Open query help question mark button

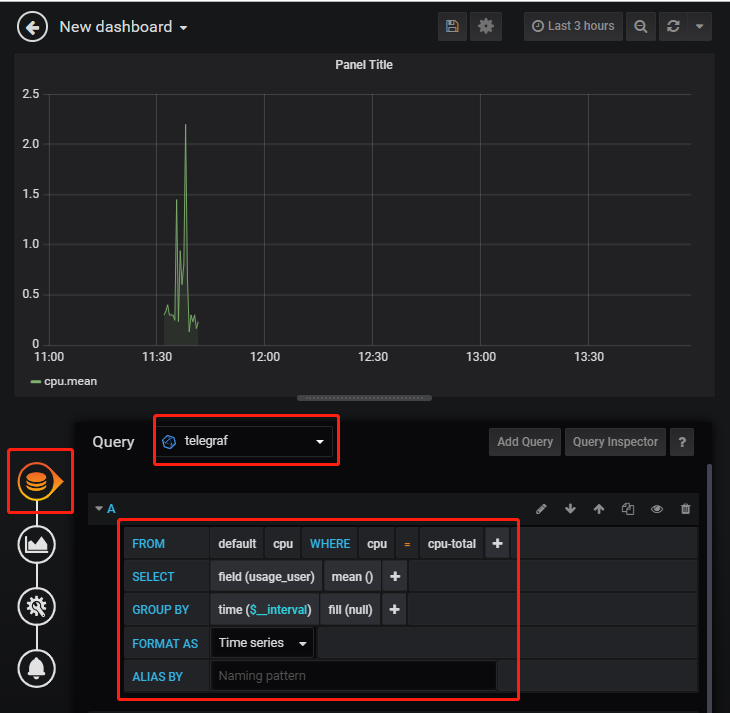(682, 441)
